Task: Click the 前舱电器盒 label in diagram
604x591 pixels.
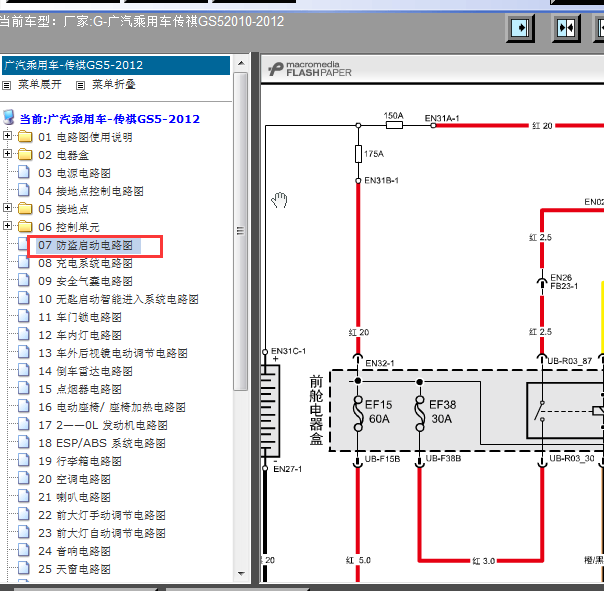Action: pyautogui.click(x=316, y=411)
